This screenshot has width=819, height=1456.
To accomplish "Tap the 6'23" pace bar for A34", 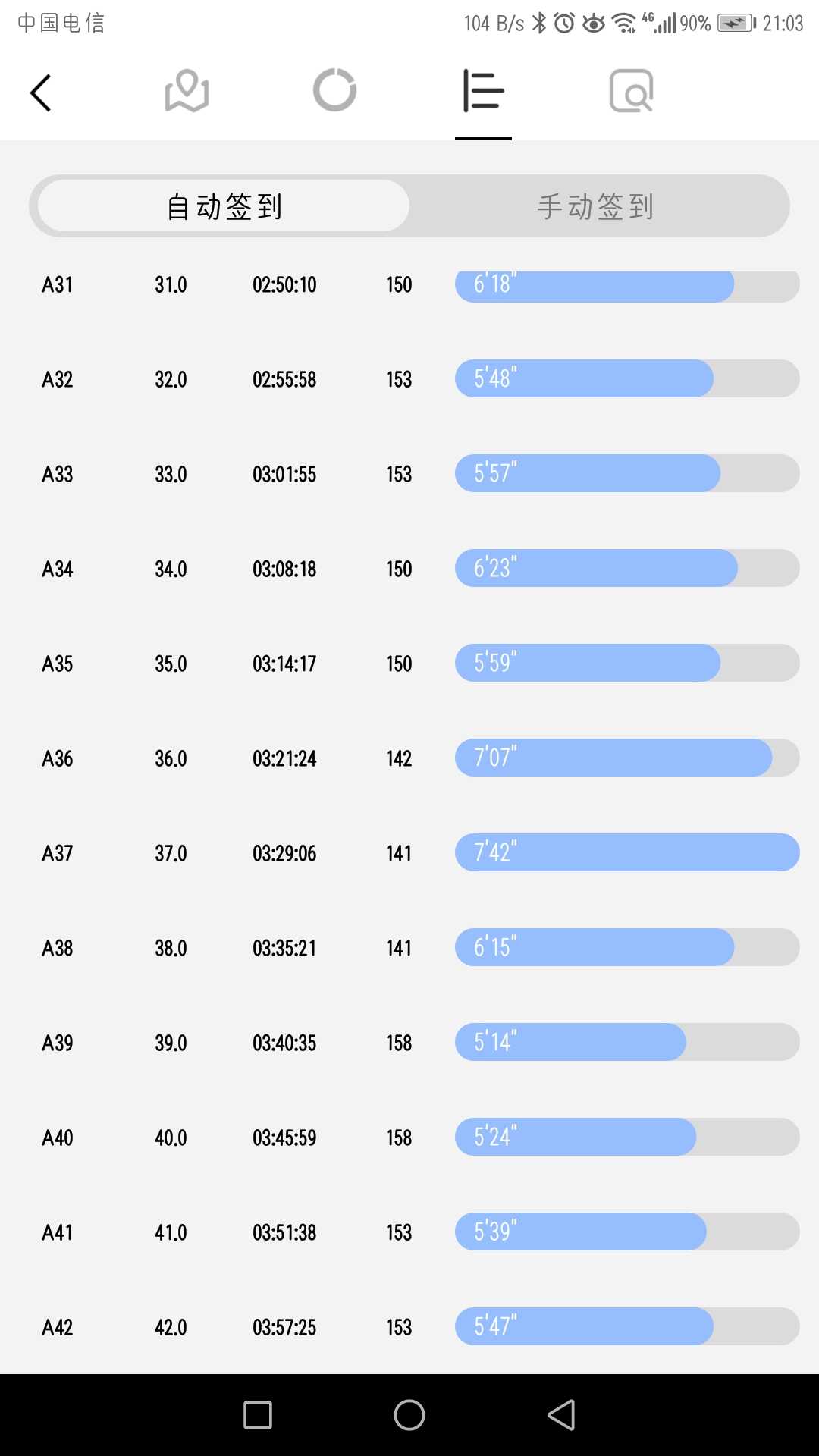I will (627, 568).
